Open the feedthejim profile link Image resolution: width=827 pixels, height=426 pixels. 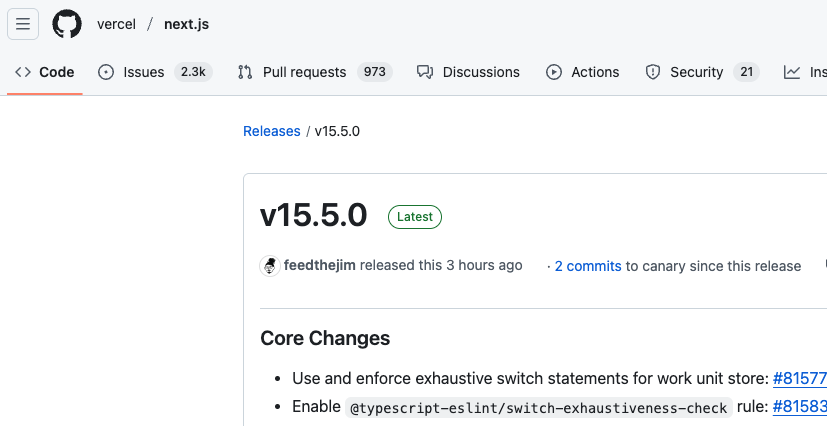(320, 265)
